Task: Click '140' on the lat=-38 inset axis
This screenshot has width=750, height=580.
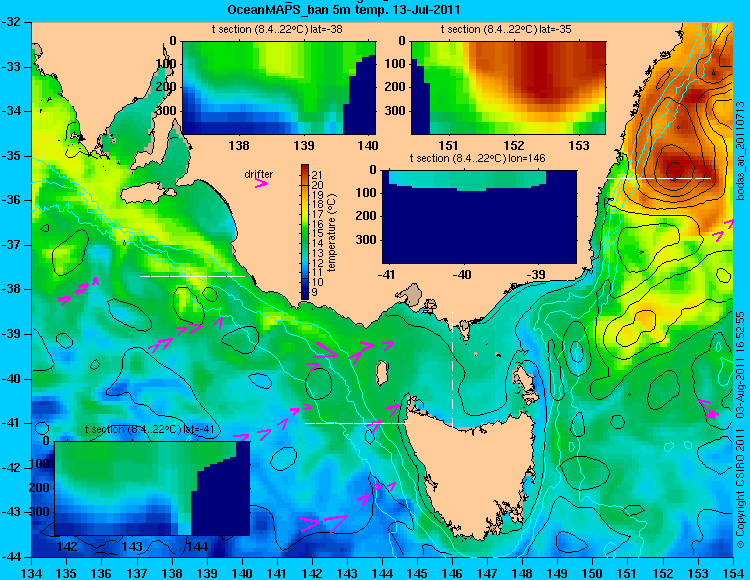Action: click(368, 146)
